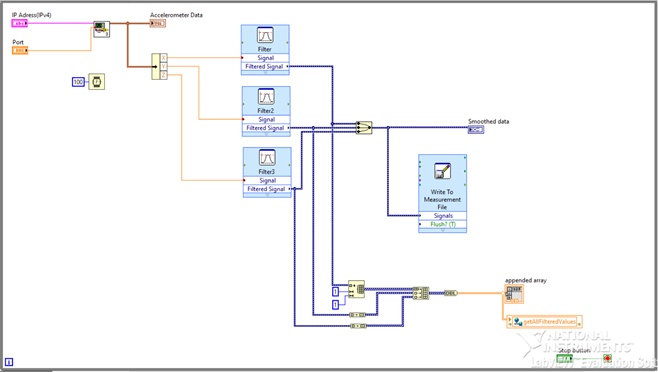
Task: Click the Build Array function node
Action: (x=420, y=293)
